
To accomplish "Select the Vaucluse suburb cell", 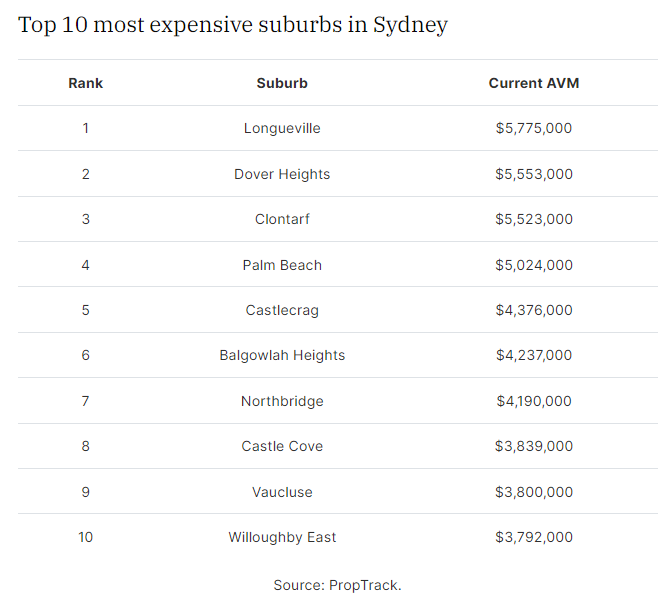I will point(282,492).
